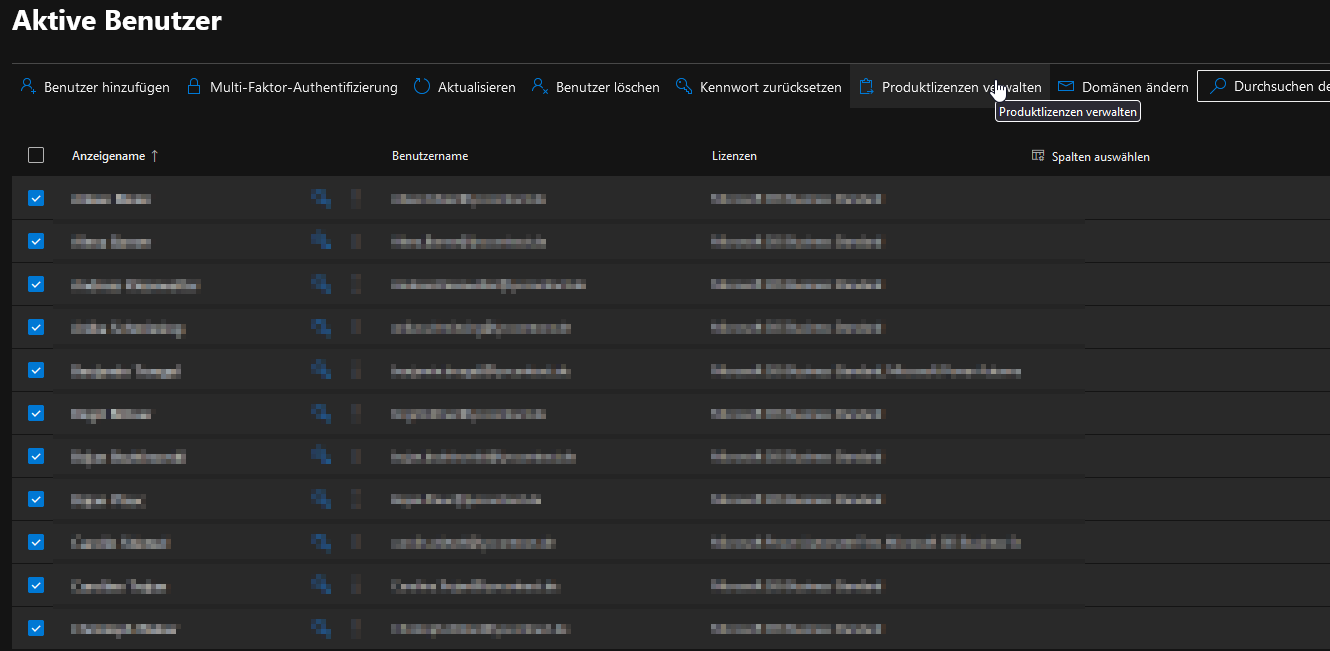Open Multi-Faktor-Authentifizierung settings
Screen dimensions: 1330x651
(292, 87)
